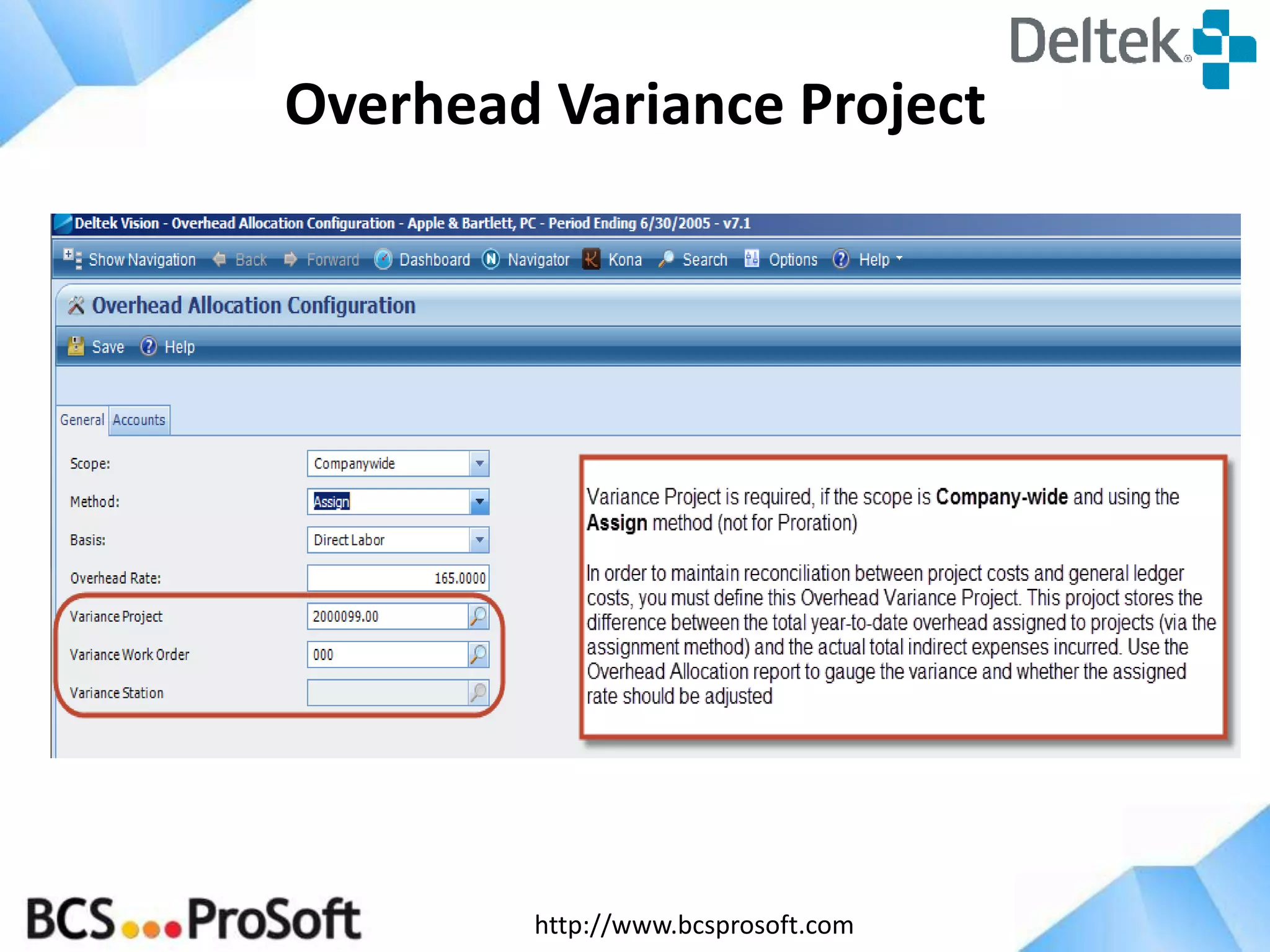Click the top toolbar Help question icon

(x=841, y=259)
